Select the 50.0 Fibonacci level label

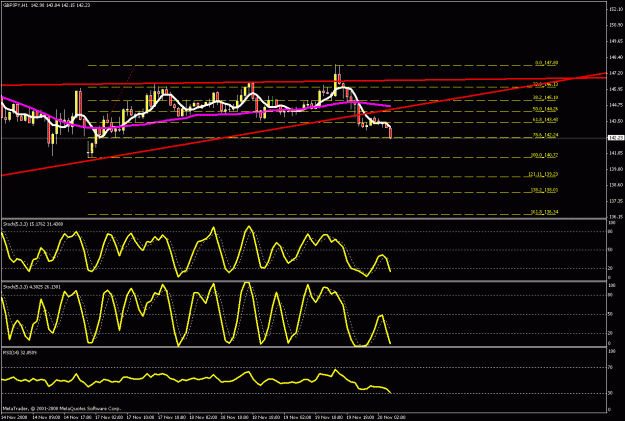click(545, 109)
